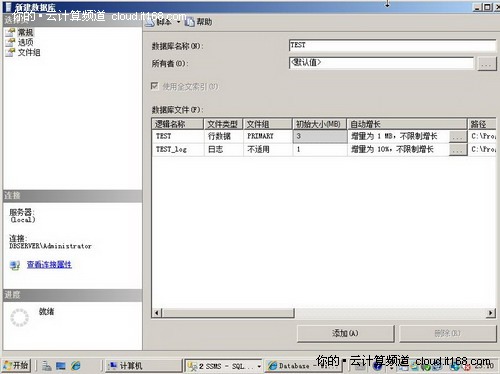Open the 开始 Start menu
This screenshot has width=500, height=374.
tap(16, 365)
